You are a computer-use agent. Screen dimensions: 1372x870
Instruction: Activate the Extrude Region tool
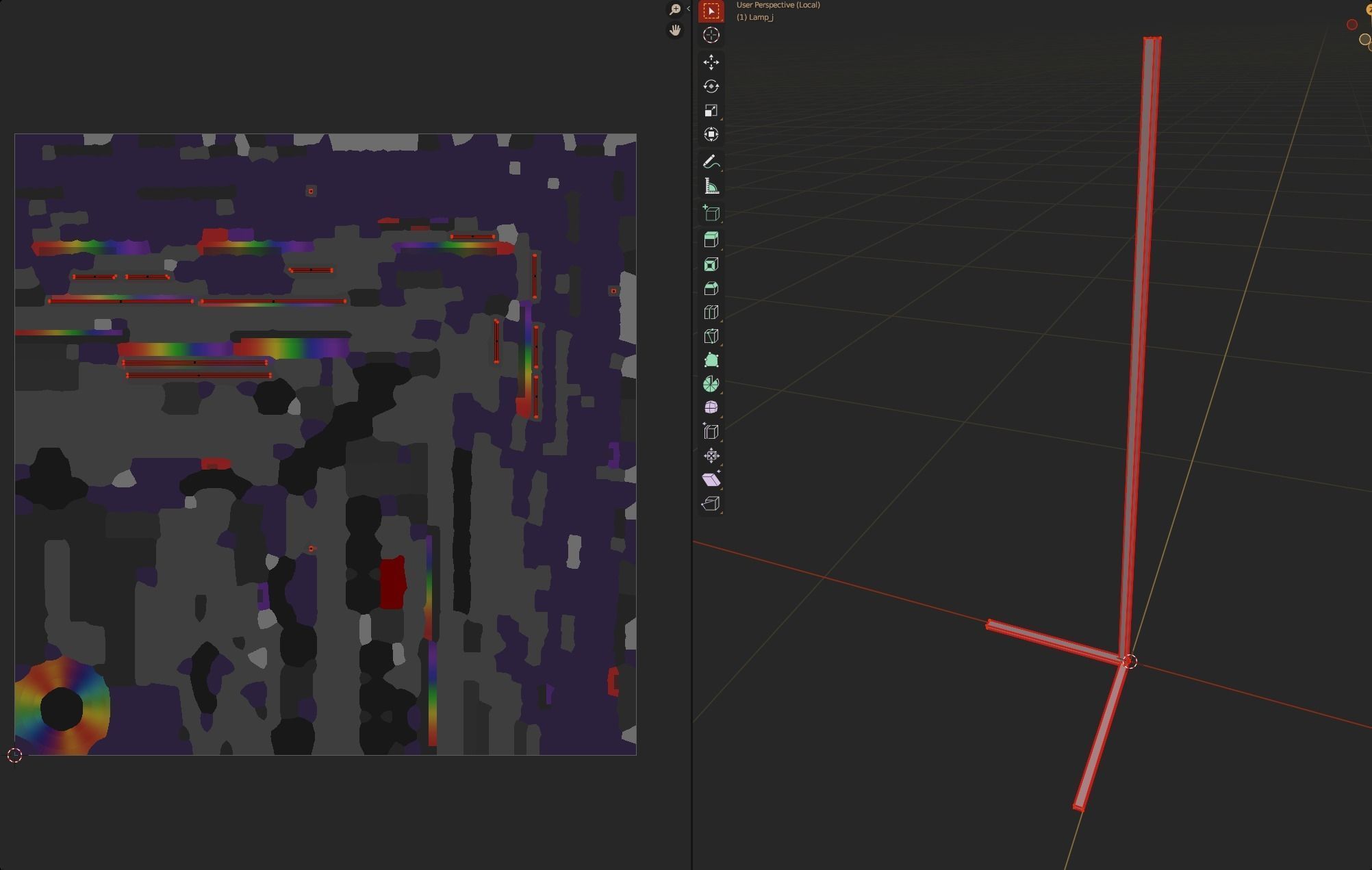711,240
